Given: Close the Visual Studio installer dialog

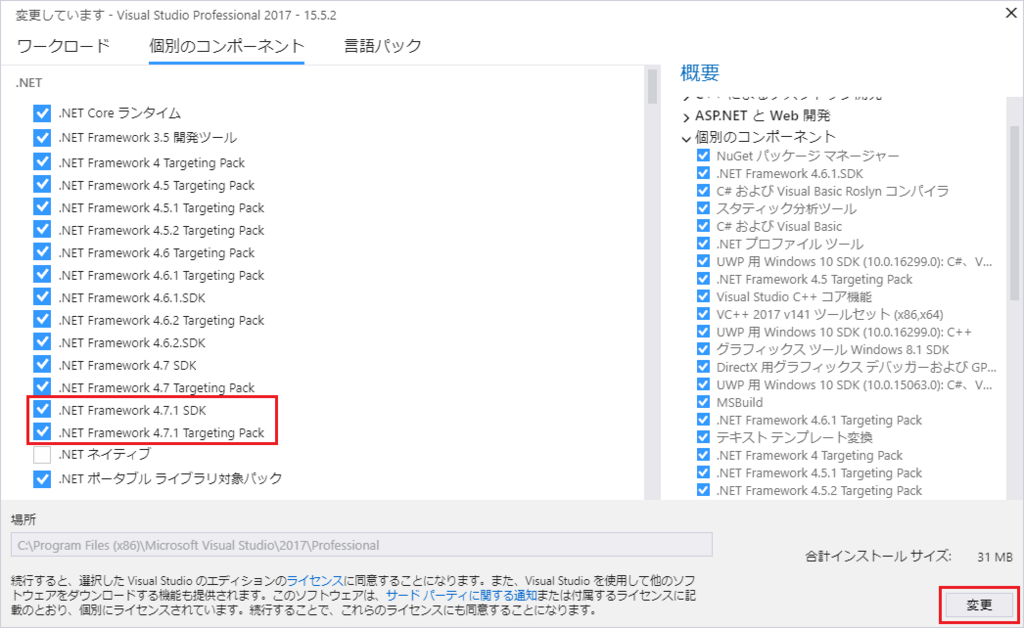Looking at the screenshot, I should coord(1010,13).
